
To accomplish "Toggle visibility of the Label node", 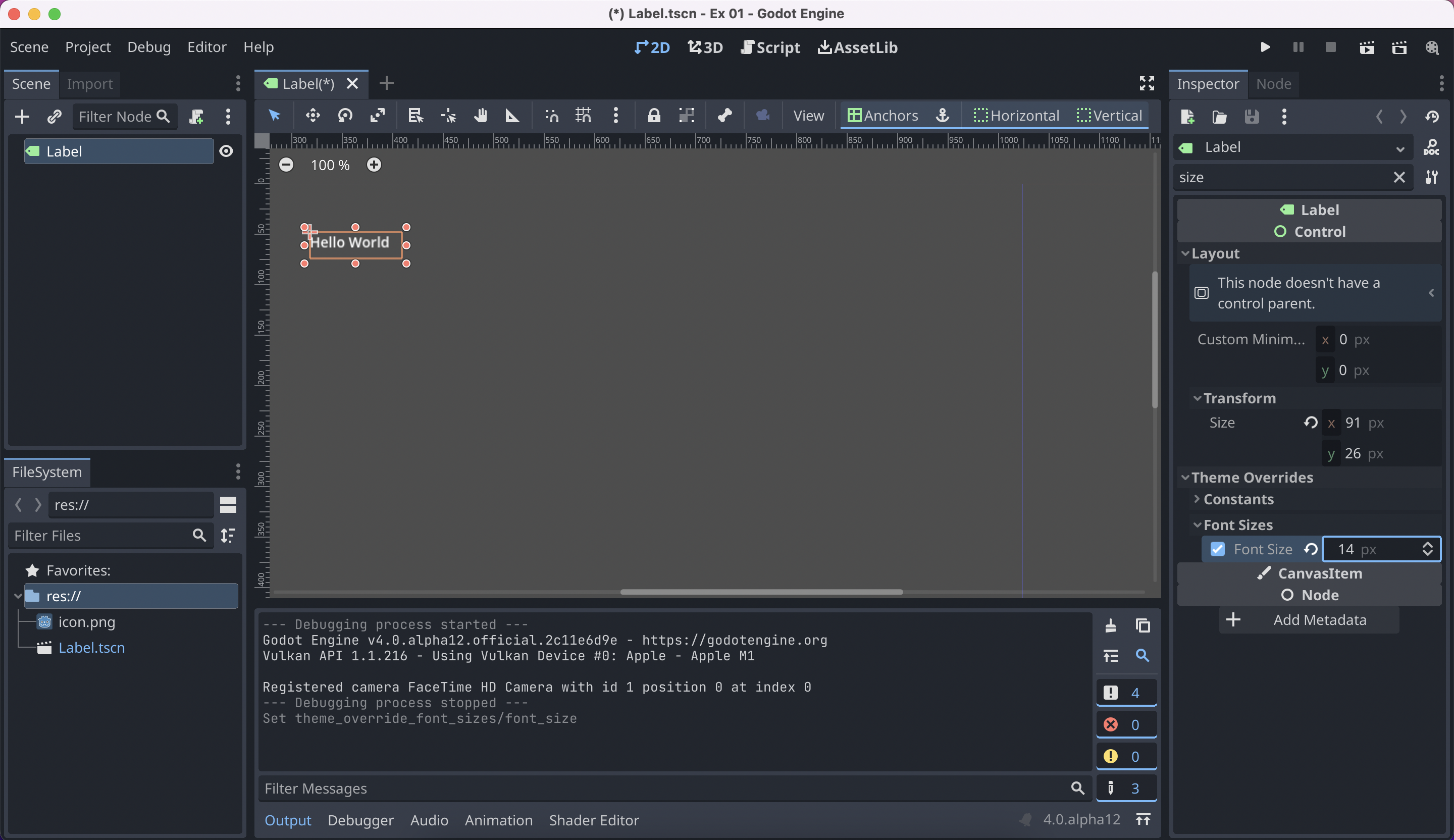I will (x=226, y=150).
